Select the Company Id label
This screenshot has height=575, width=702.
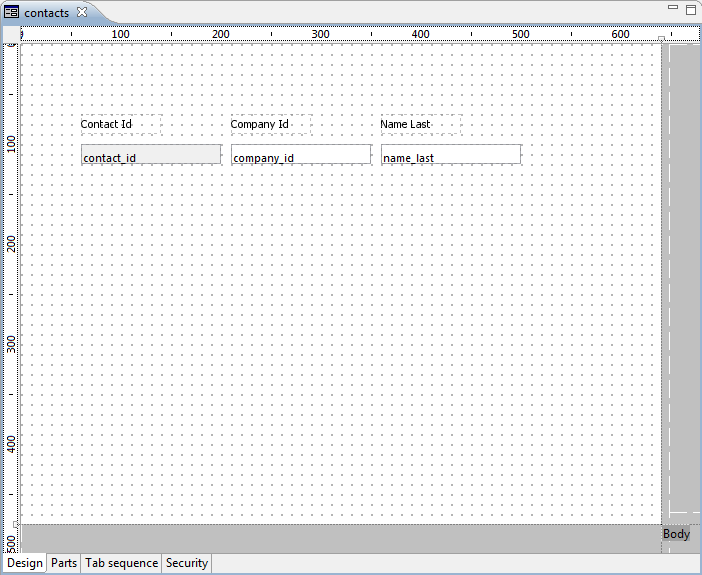coord(271,124)
